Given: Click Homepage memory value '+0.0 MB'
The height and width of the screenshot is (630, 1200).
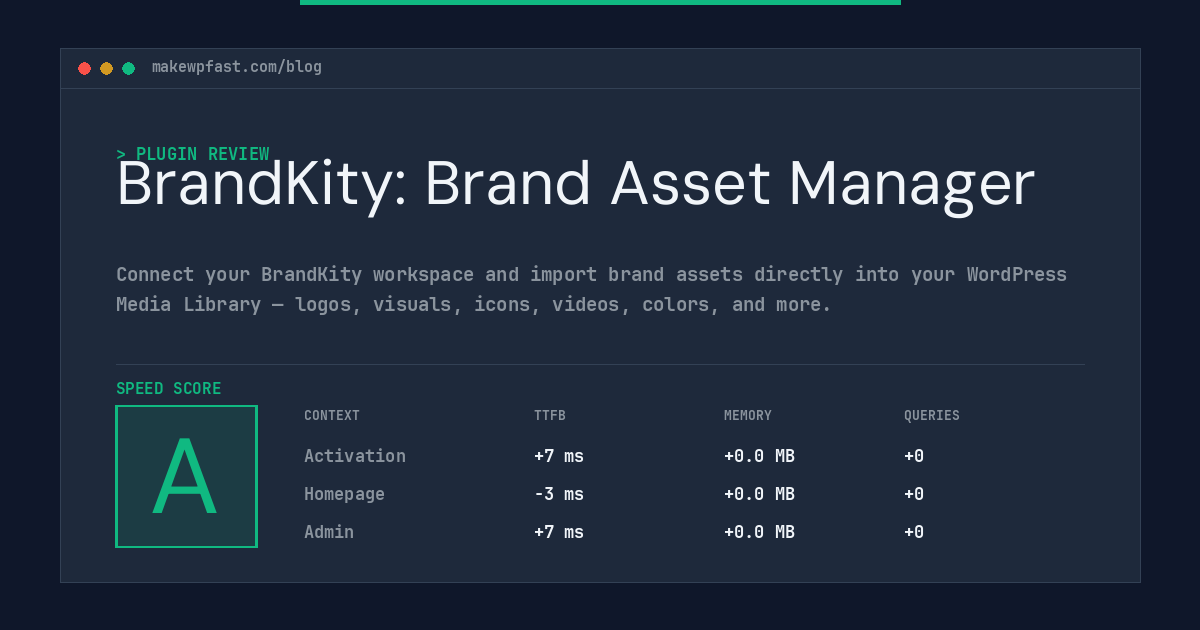Looking at the screenshot, I should (759, 494).
